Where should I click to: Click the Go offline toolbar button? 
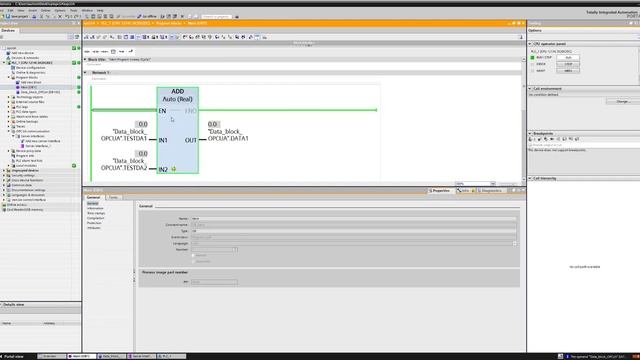tap(147, 16)
